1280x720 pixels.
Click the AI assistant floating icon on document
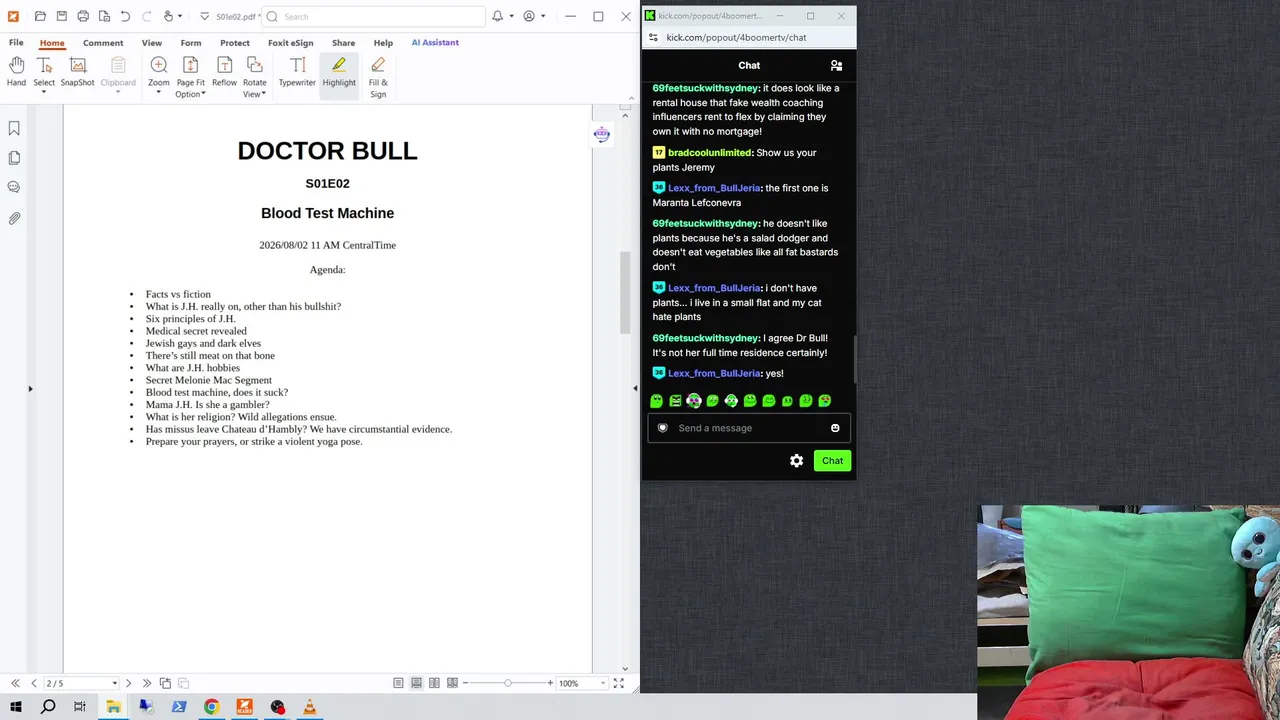click(x=602, y=135)
